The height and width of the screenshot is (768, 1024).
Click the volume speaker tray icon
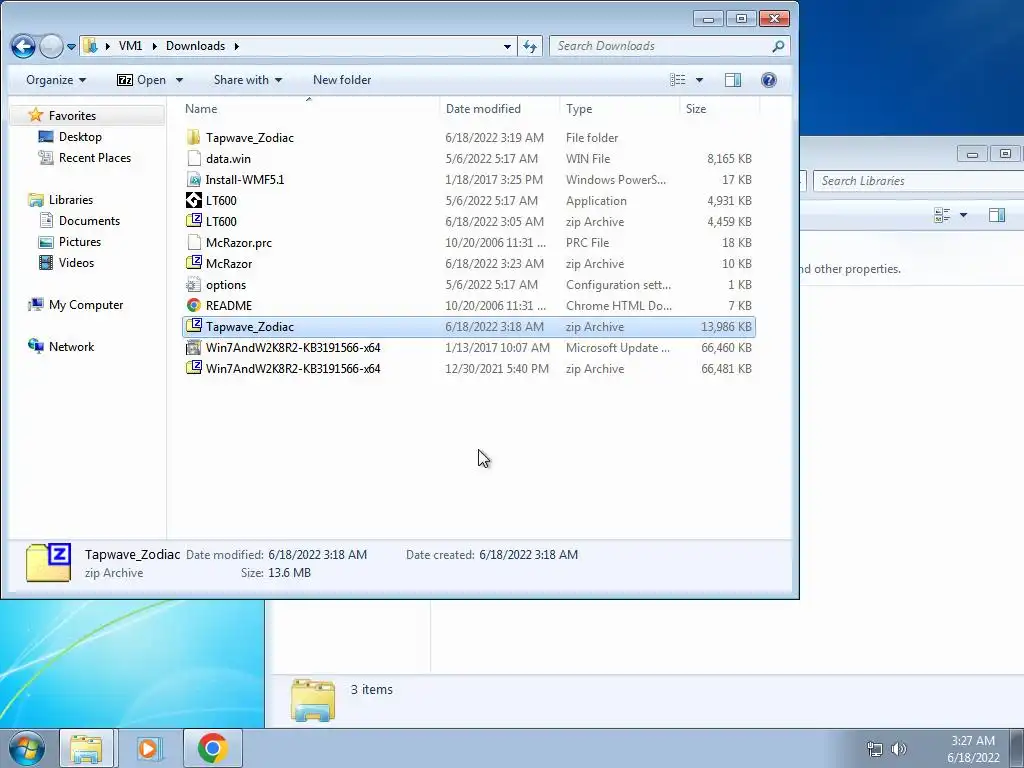coord(899,749)
